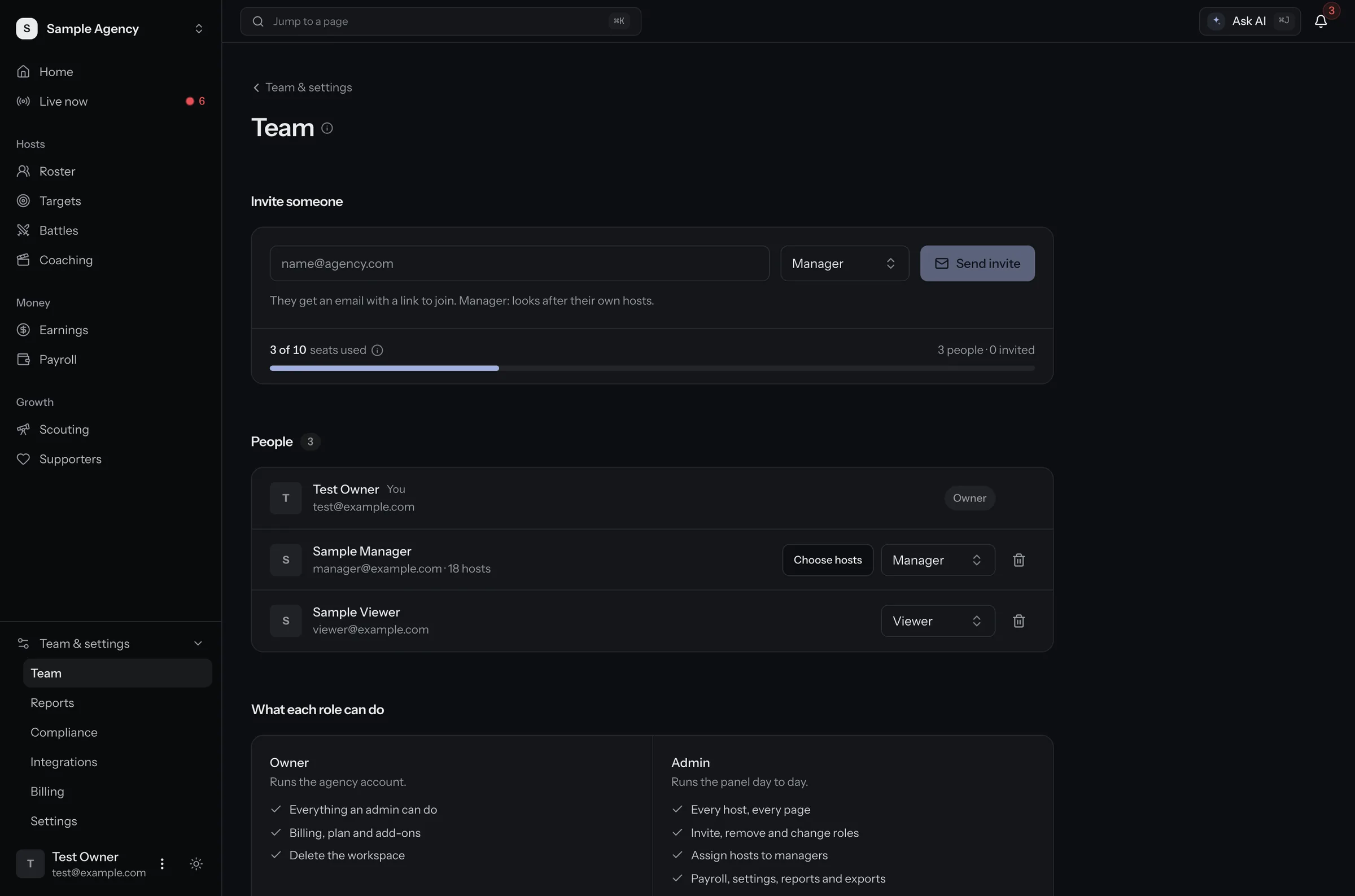Open Targets in sidebar
1355x896 pixels.
[111, 201]
